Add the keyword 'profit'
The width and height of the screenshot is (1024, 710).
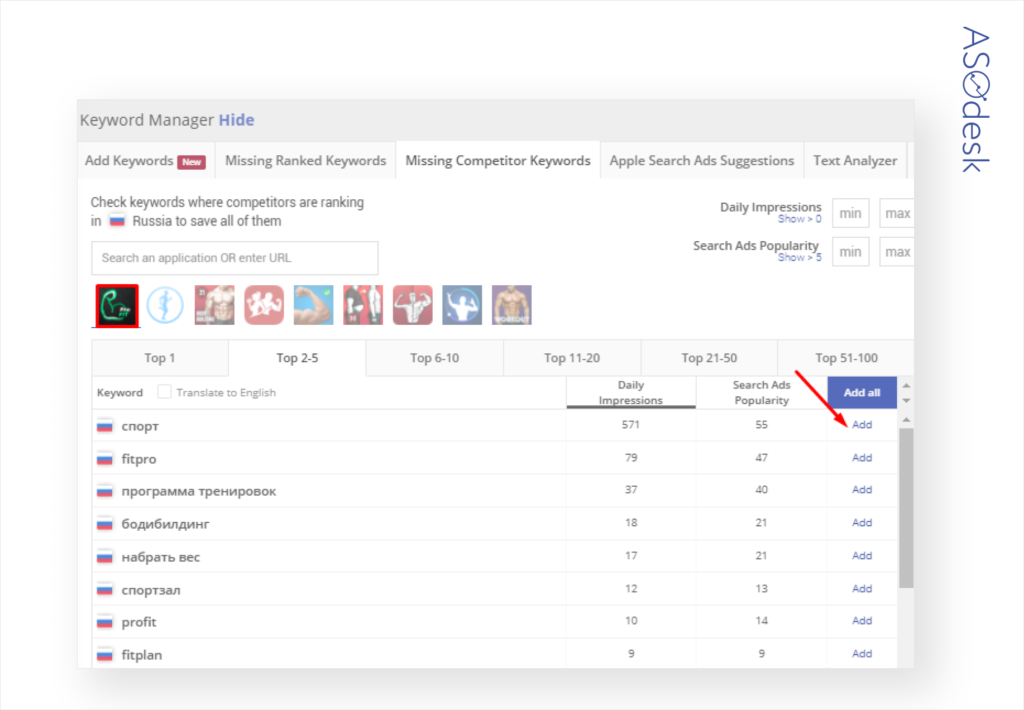(x=862, y=621)
